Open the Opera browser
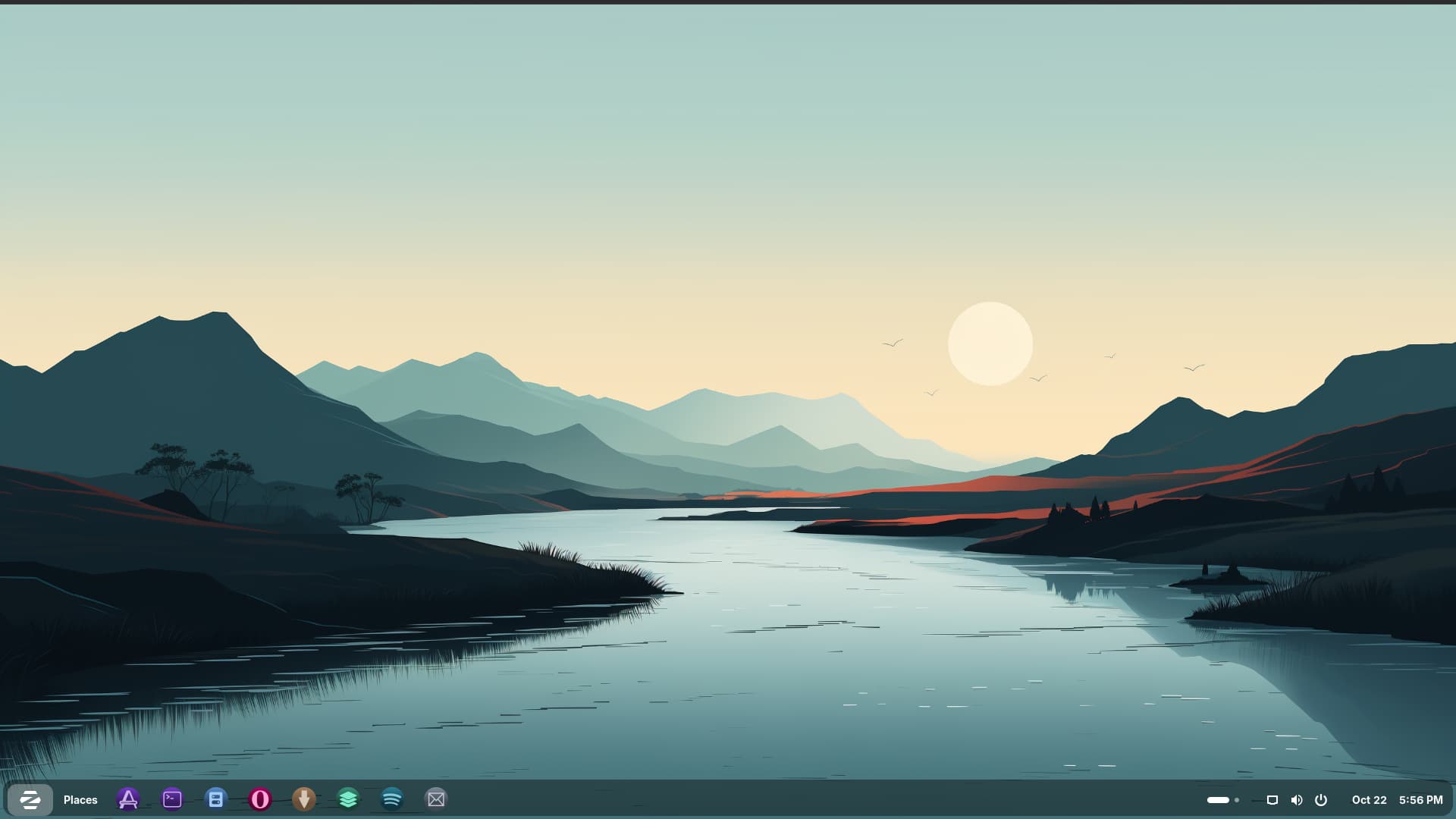This screenshot has width=1456, height=819. (x=260, y=799)
